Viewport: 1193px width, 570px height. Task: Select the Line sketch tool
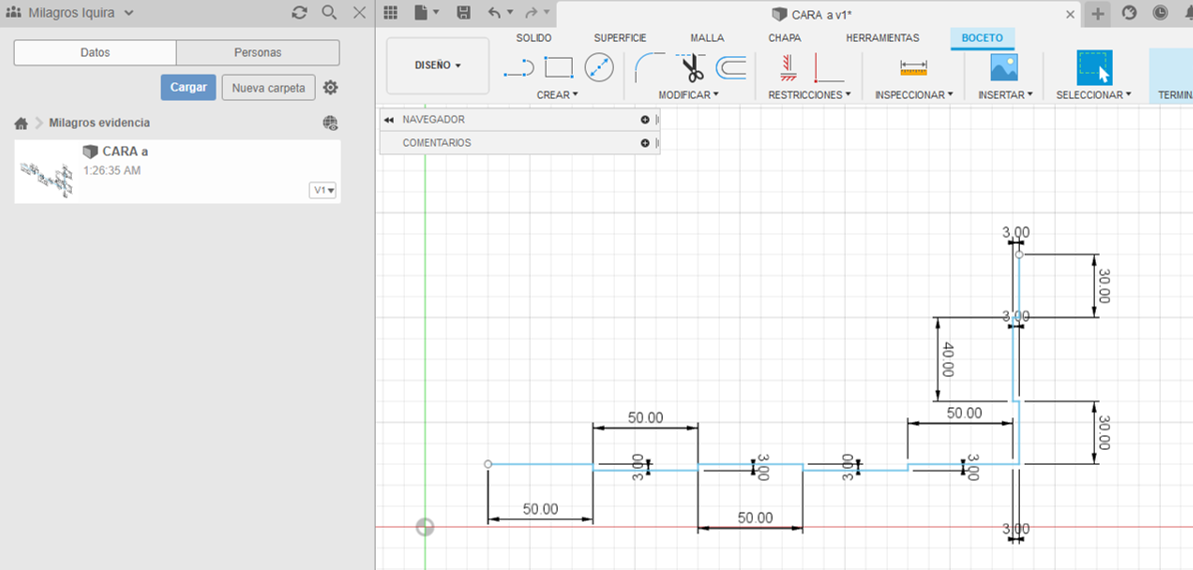[x=519, y=68]
